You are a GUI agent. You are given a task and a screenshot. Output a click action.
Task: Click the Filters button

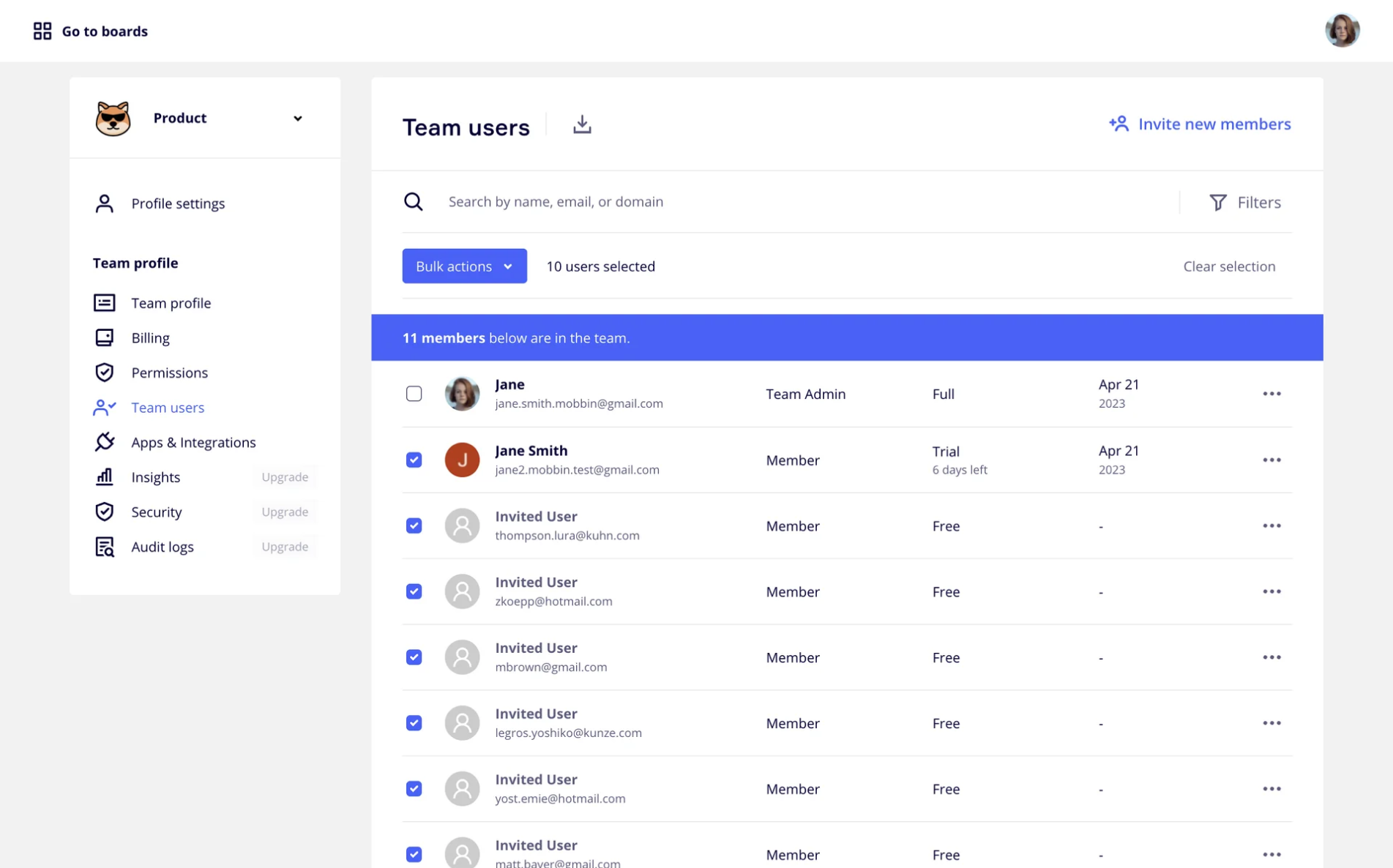point(1244,202)
